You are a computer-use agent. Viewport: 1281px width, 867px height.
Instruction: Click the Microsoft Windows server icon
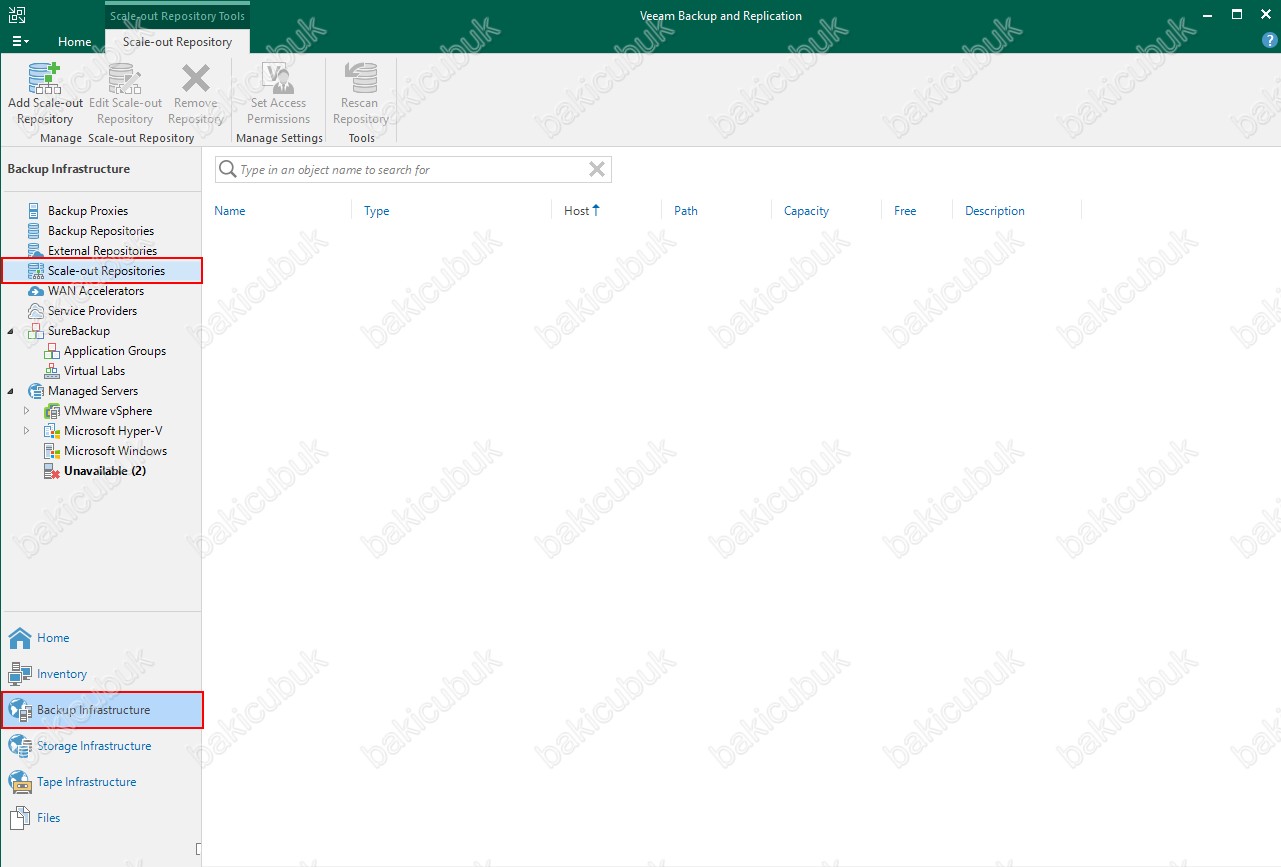pos(52,451)
